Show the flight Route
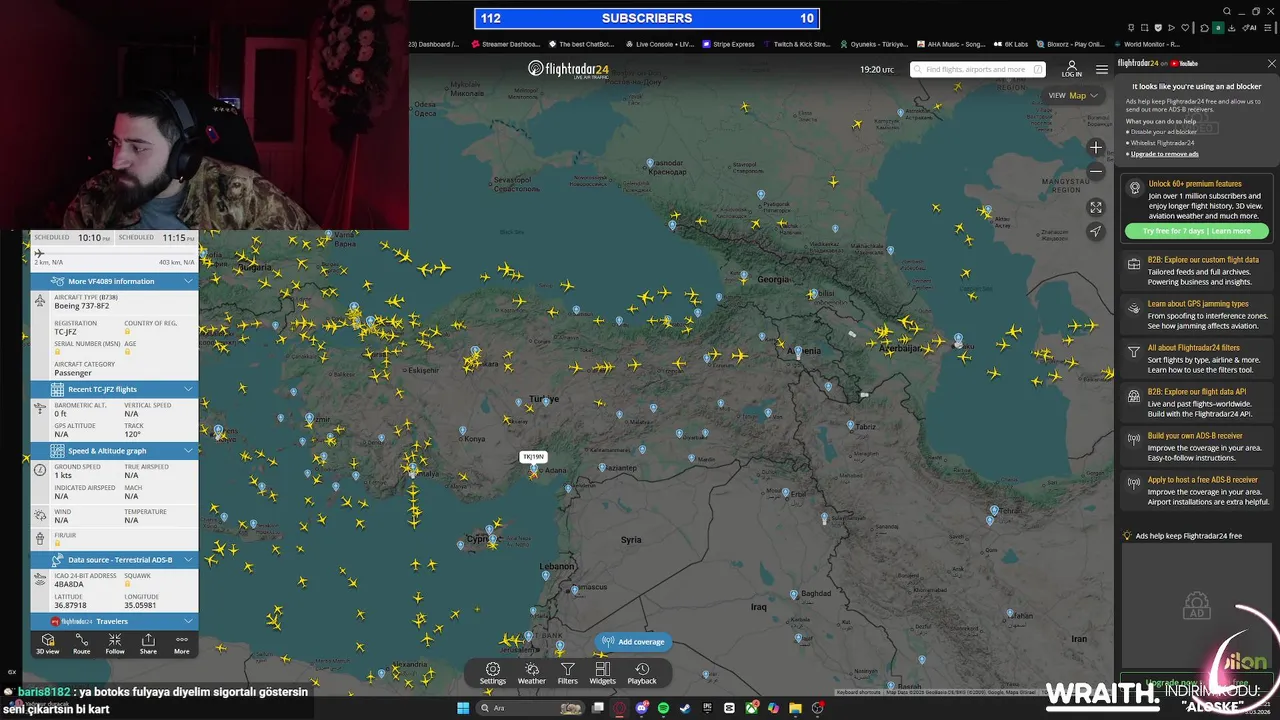The width and height of the screenshot is (1280, 720). pos(81,644)
